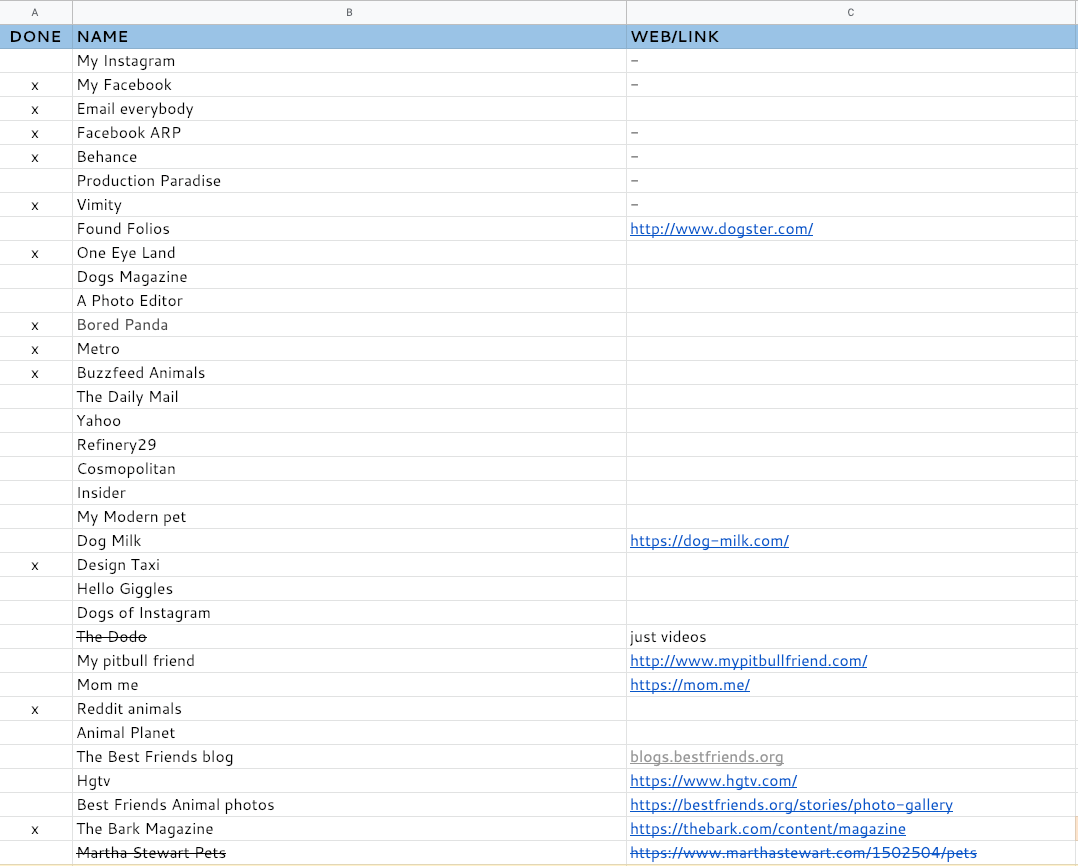Viewport: 1078px width, 866px height.
Task: Open the dog-milk.com link
Action: [709, 541]
